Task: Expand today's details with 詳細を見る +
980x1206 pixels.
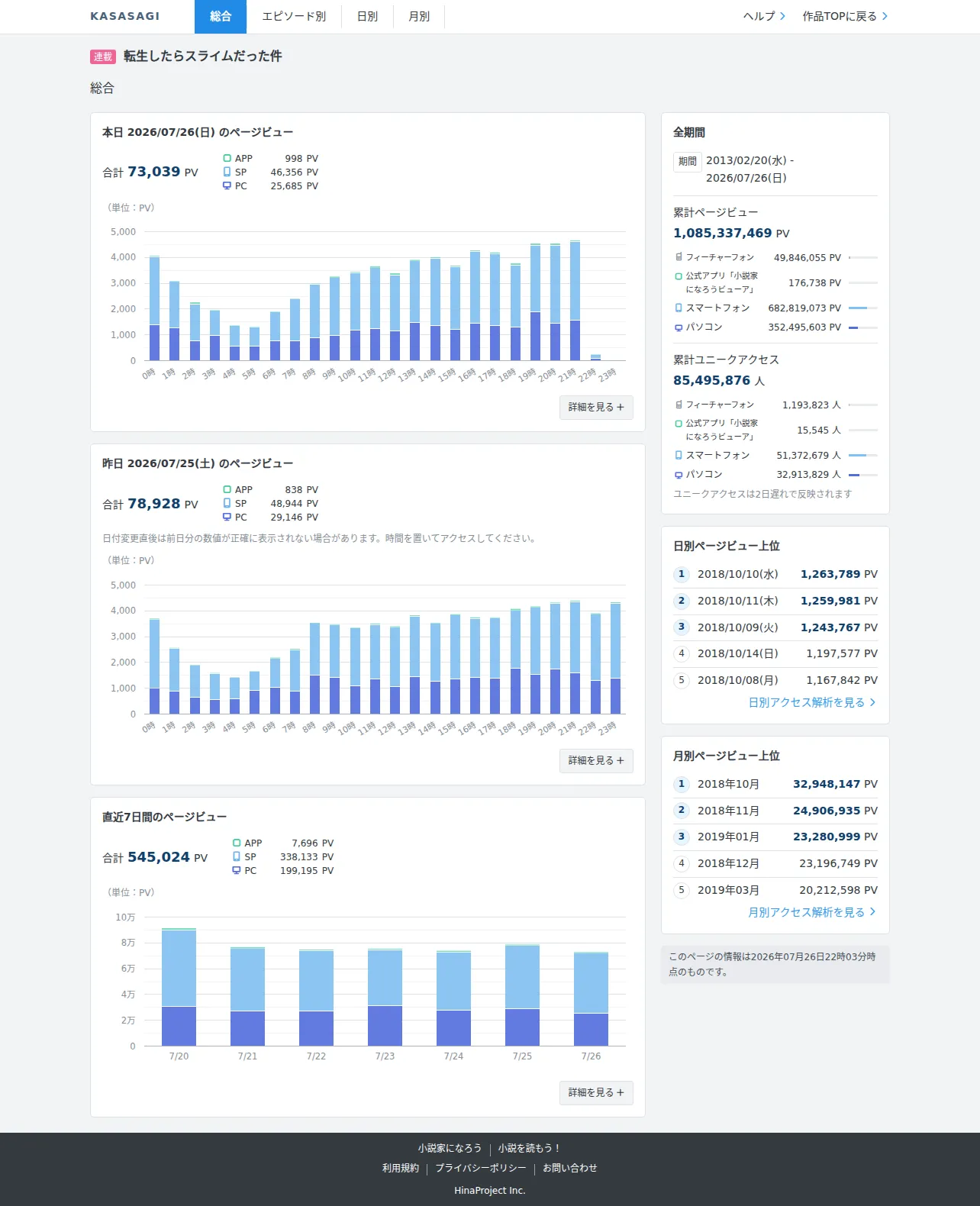Action: pos(596,407)
